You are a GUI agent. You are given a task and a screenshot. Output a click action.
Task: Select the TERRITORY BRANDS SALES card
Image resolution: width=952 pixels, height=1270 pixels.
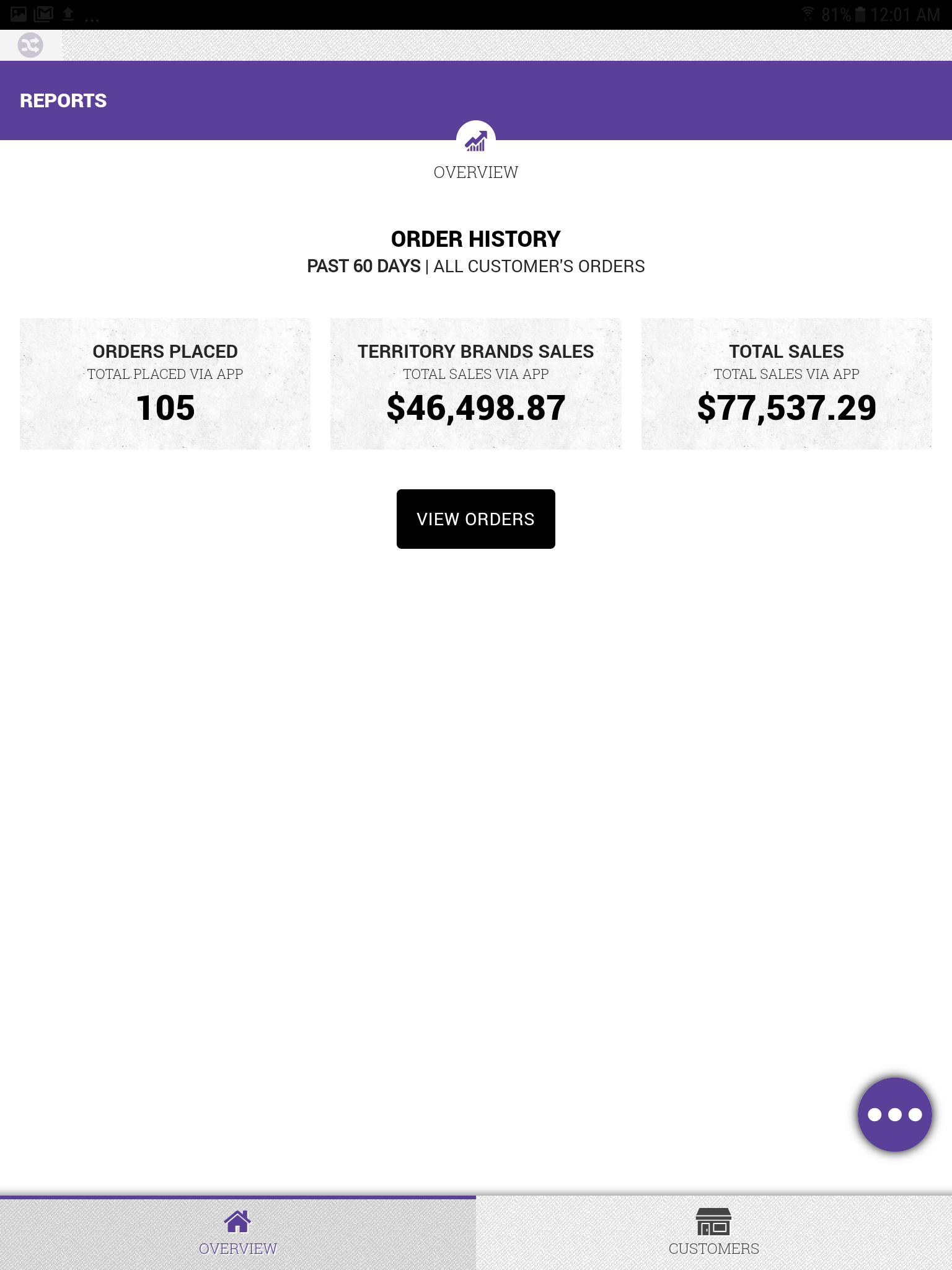(x=475, y=384)
